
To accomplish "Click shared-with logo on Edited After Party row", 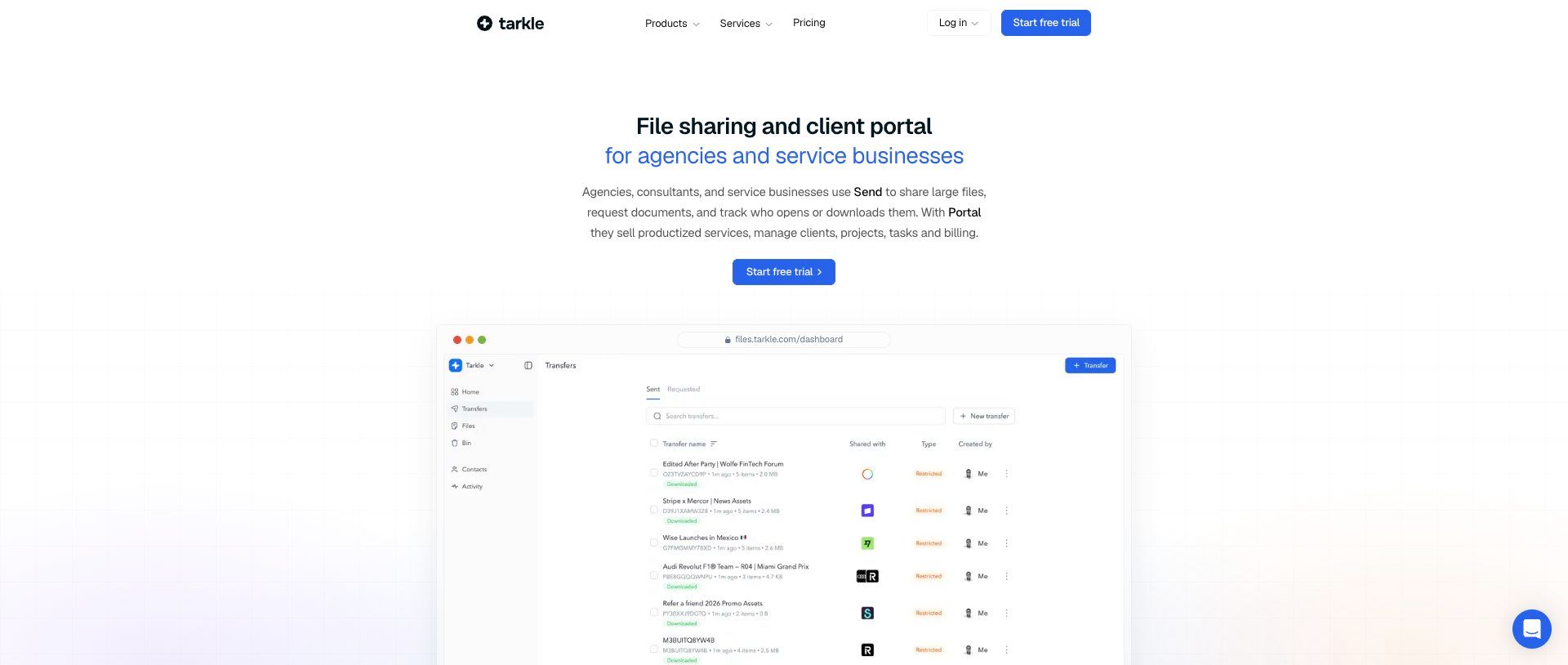I will 867,474.
